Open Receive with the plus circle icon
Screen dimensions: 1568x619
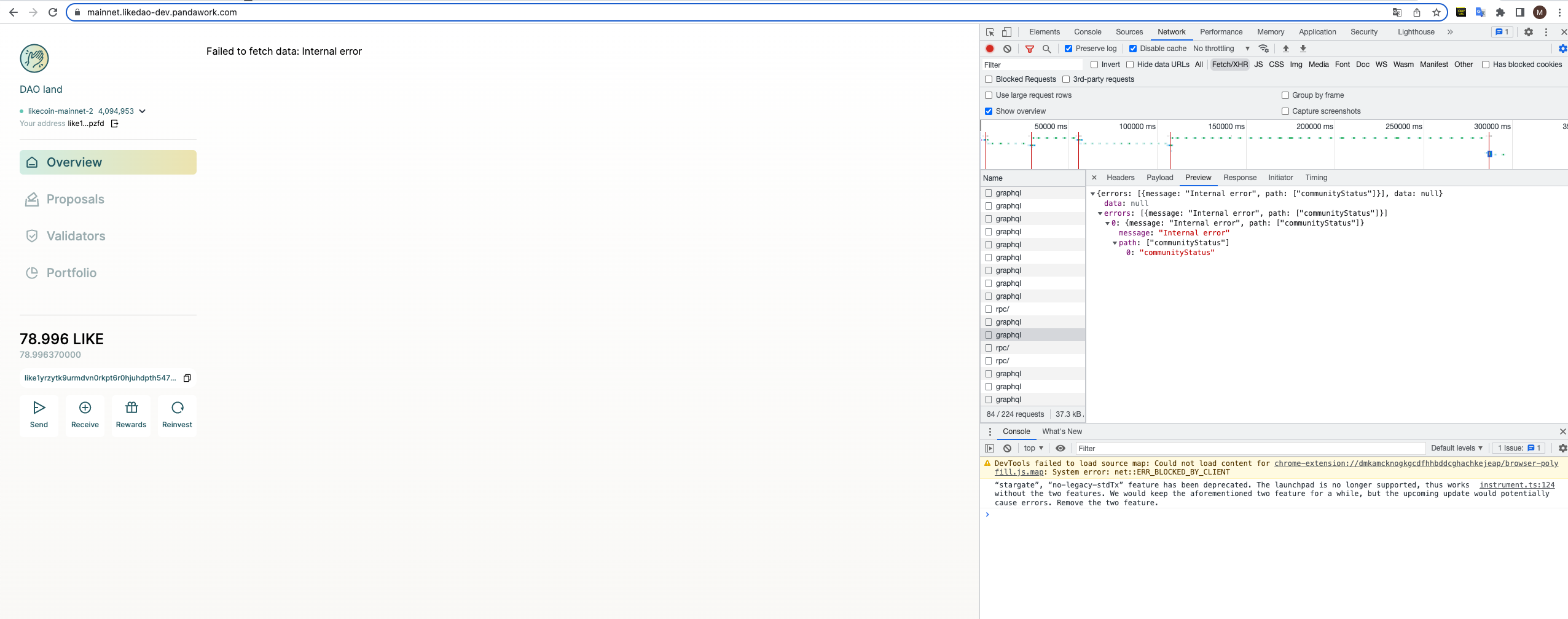(85, 416)
